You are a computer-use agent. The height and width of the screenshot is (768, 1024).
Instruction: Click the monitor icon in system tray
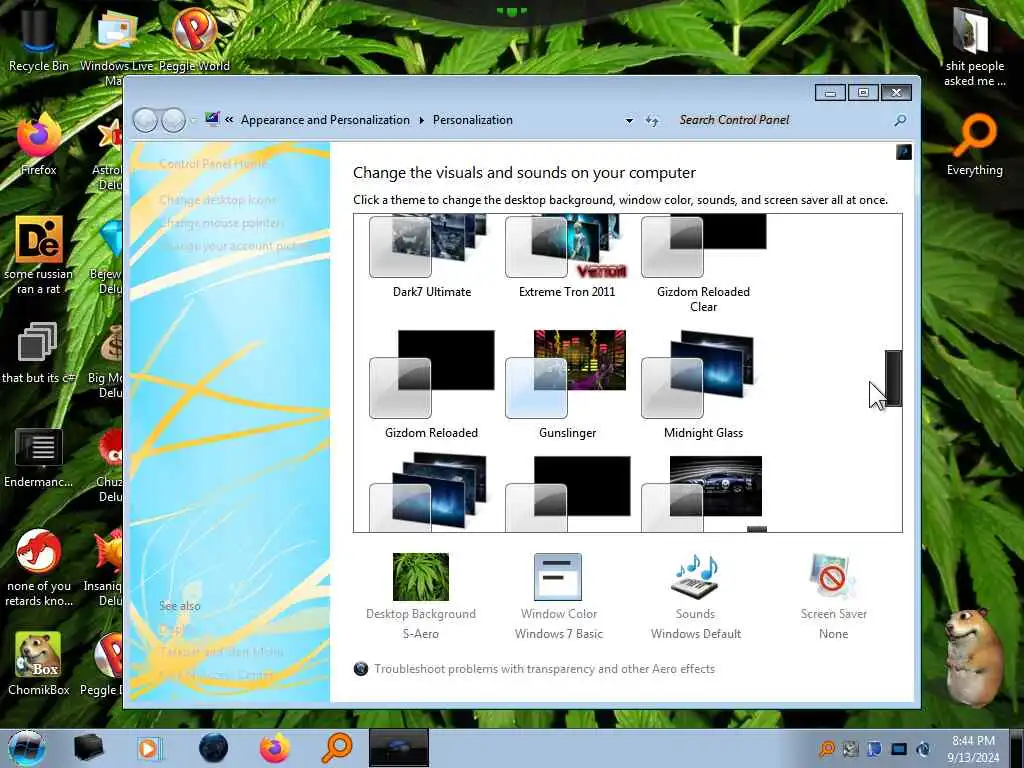899,749
